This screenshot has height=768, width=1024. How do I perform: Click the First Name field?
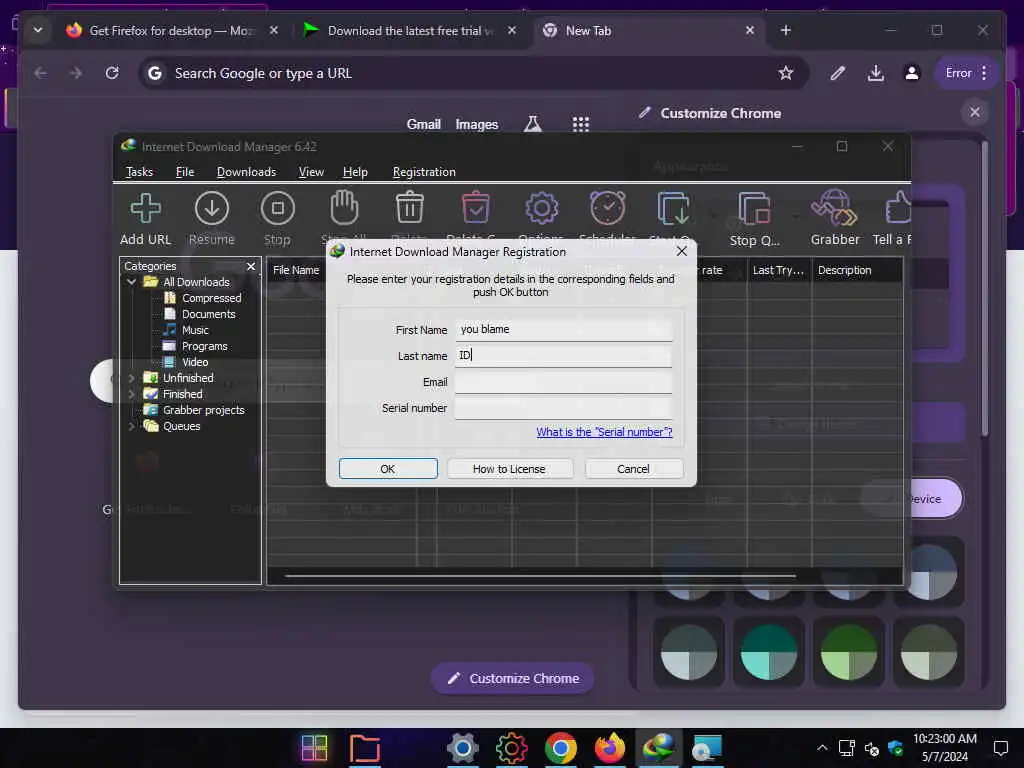564,330
